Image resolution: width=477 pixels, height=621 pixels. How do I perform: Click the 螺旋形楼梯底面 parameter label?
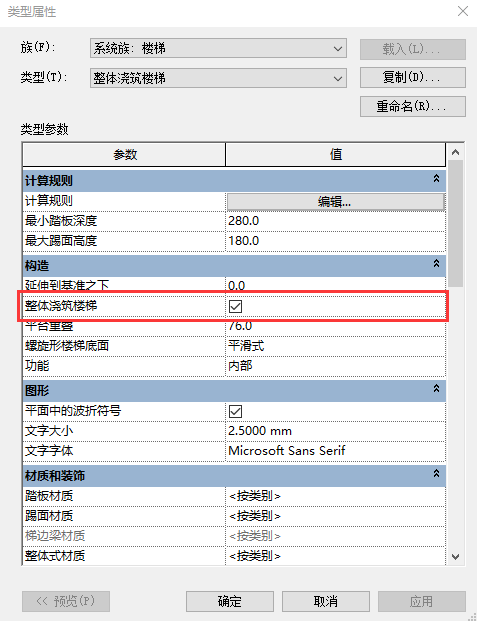[x=67, y=346]
